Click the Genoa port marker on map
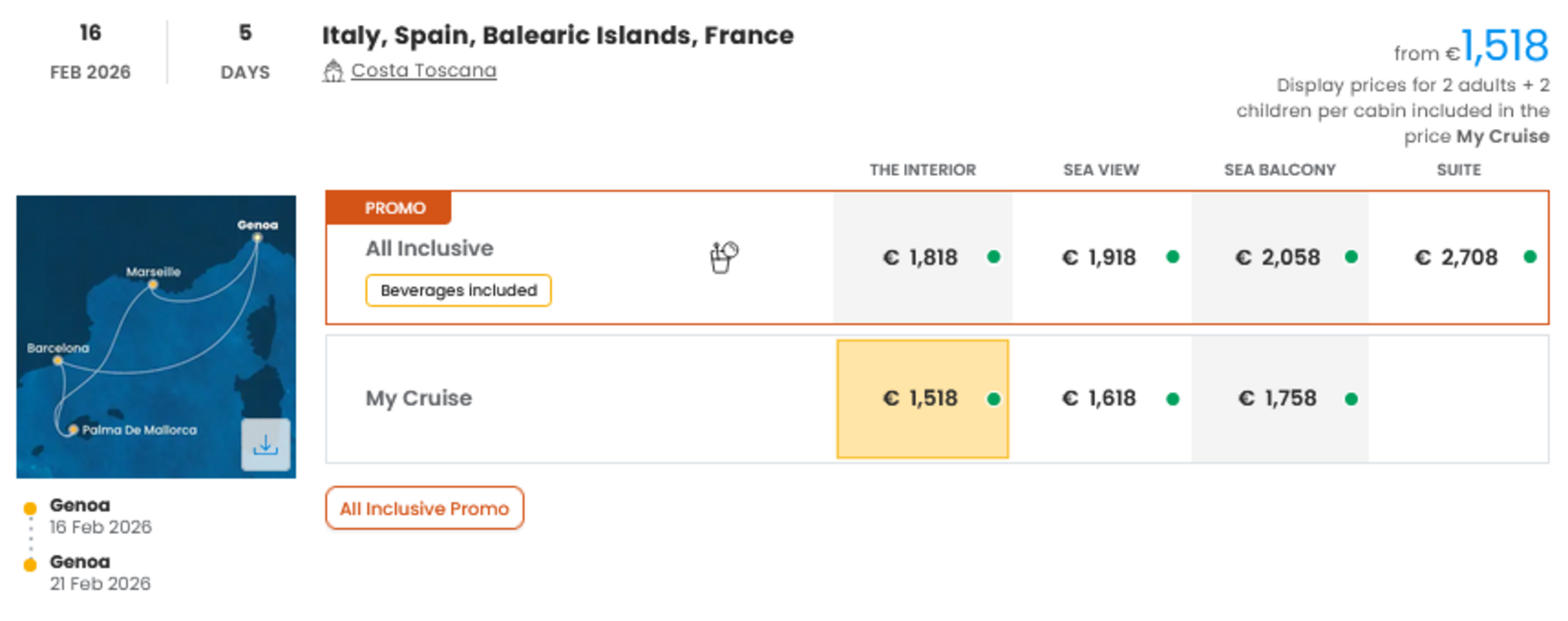 coord(257,238)
